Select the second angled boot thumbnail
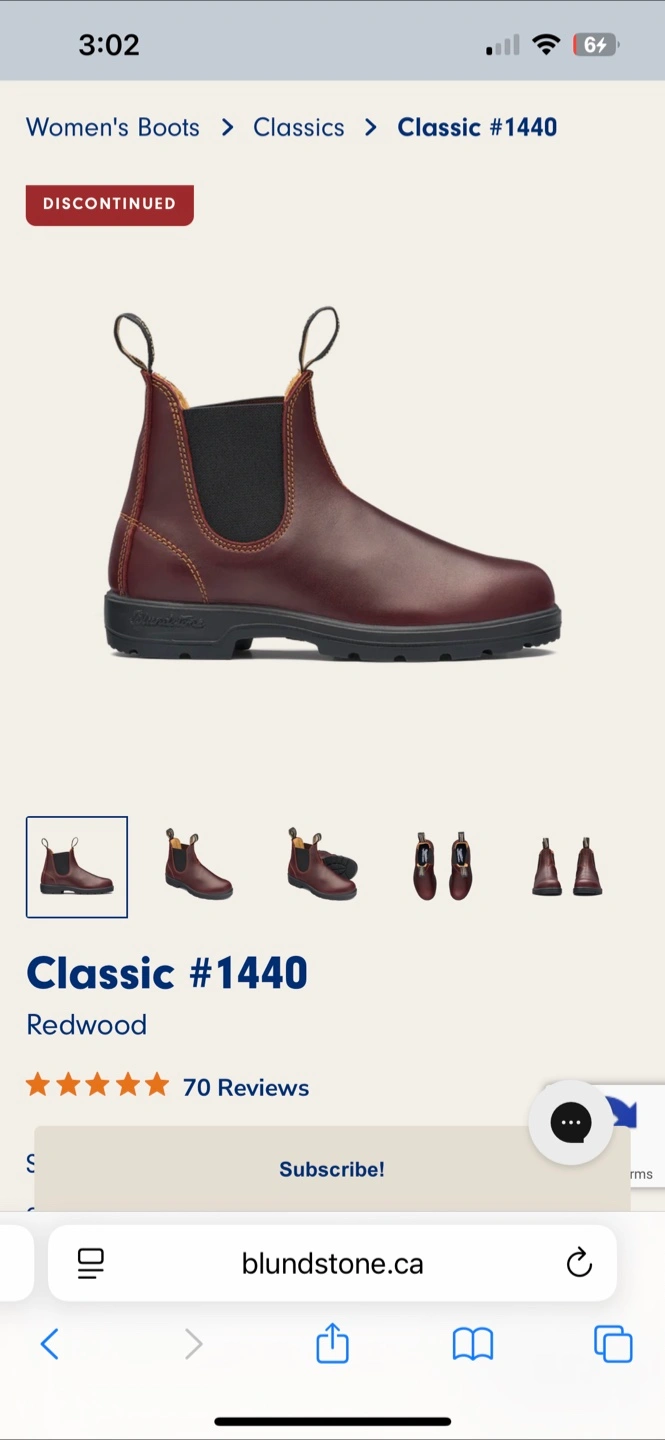This screenshot has height=1440, width=665. pos(198,865)
